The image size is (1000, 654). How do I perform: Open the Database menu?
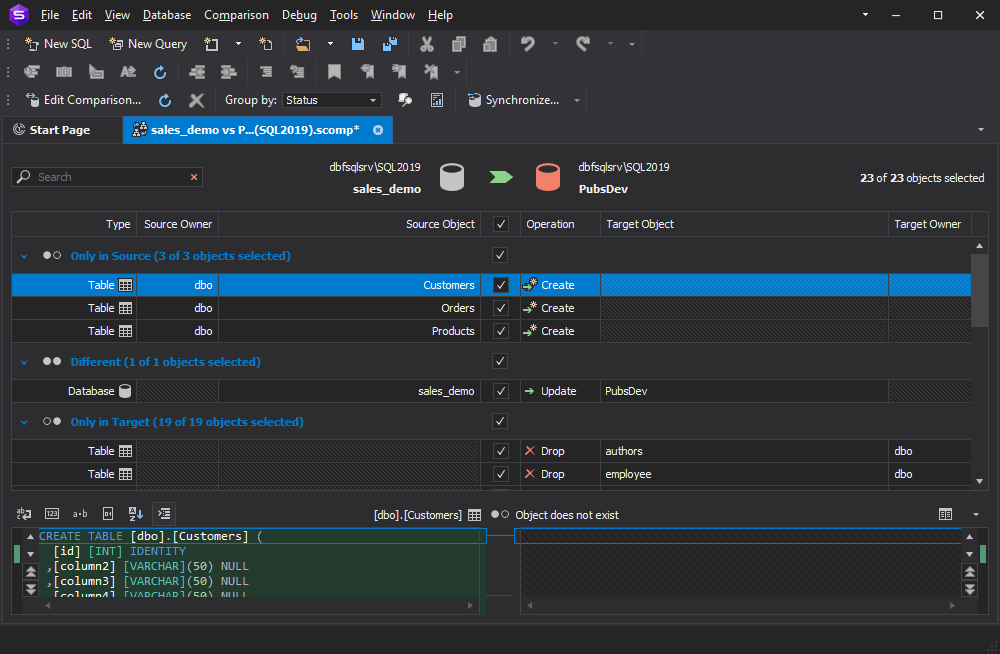(x=167, y=15)
